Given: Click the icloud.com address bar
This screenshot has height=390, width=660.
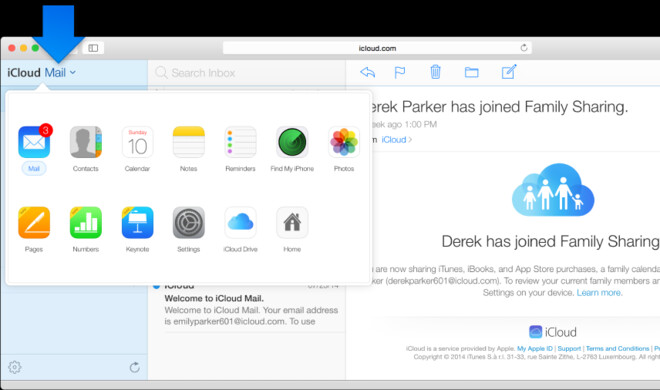Looking at the screenshot, I should (x=377, y=48).
